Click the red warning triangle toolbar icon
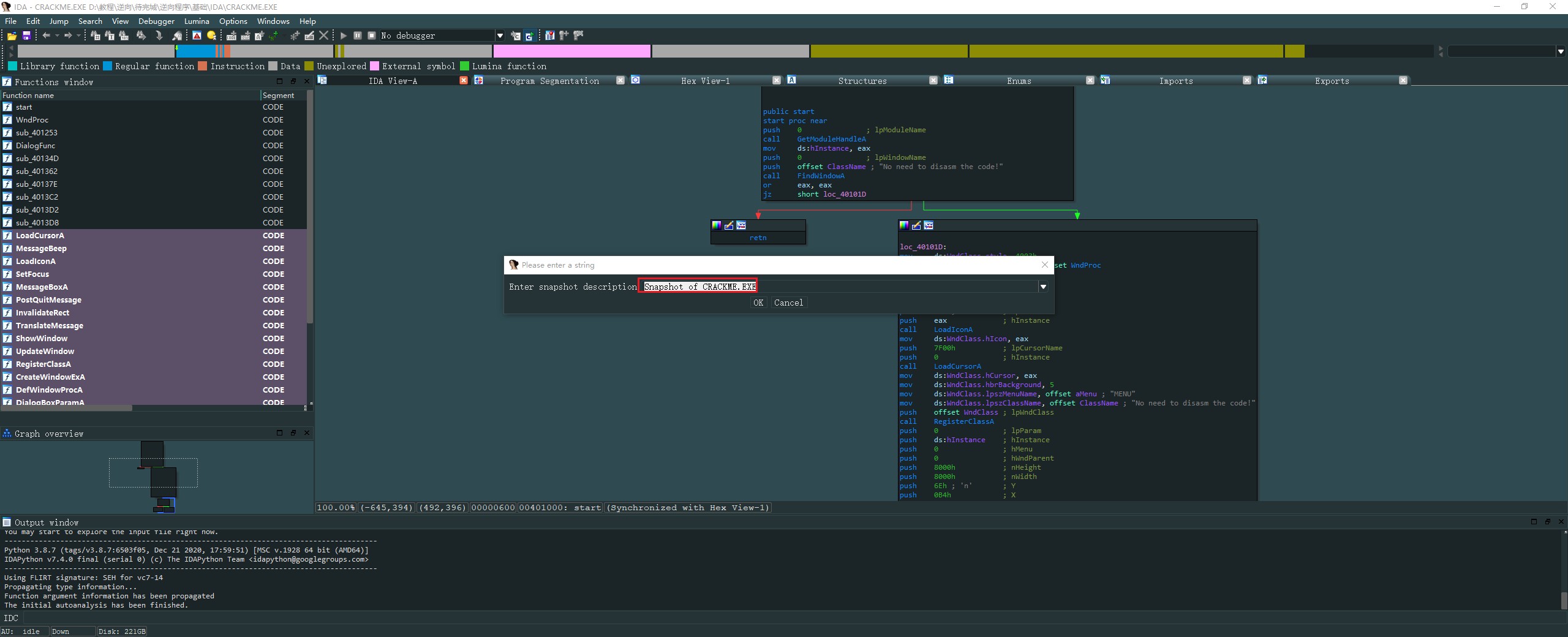Screen dimensions: 1568x637 click(197, 36)
